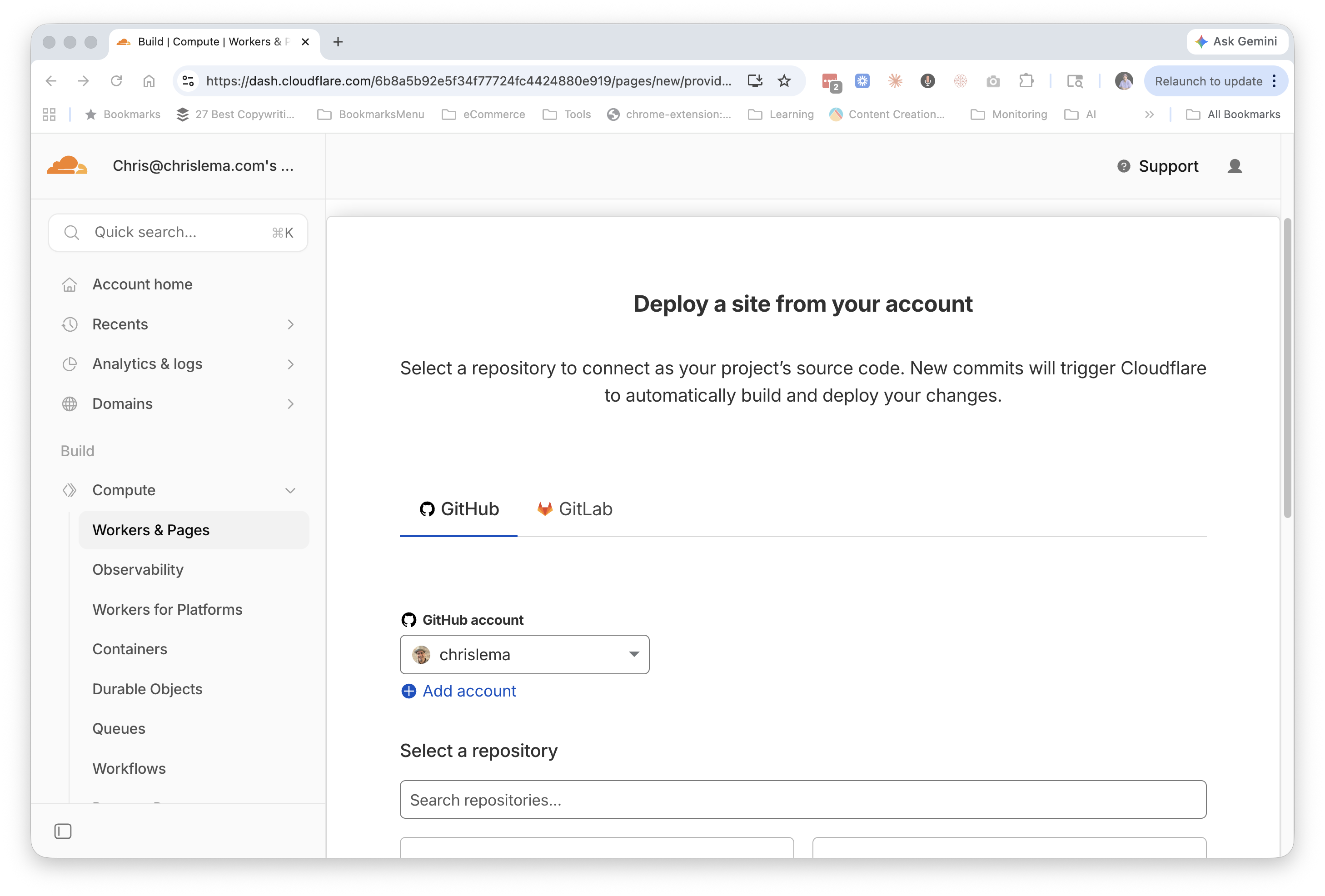This screenshot has height=896, width=1325.
Task: Click the install app icon in address bar
Action: (755, 81)
